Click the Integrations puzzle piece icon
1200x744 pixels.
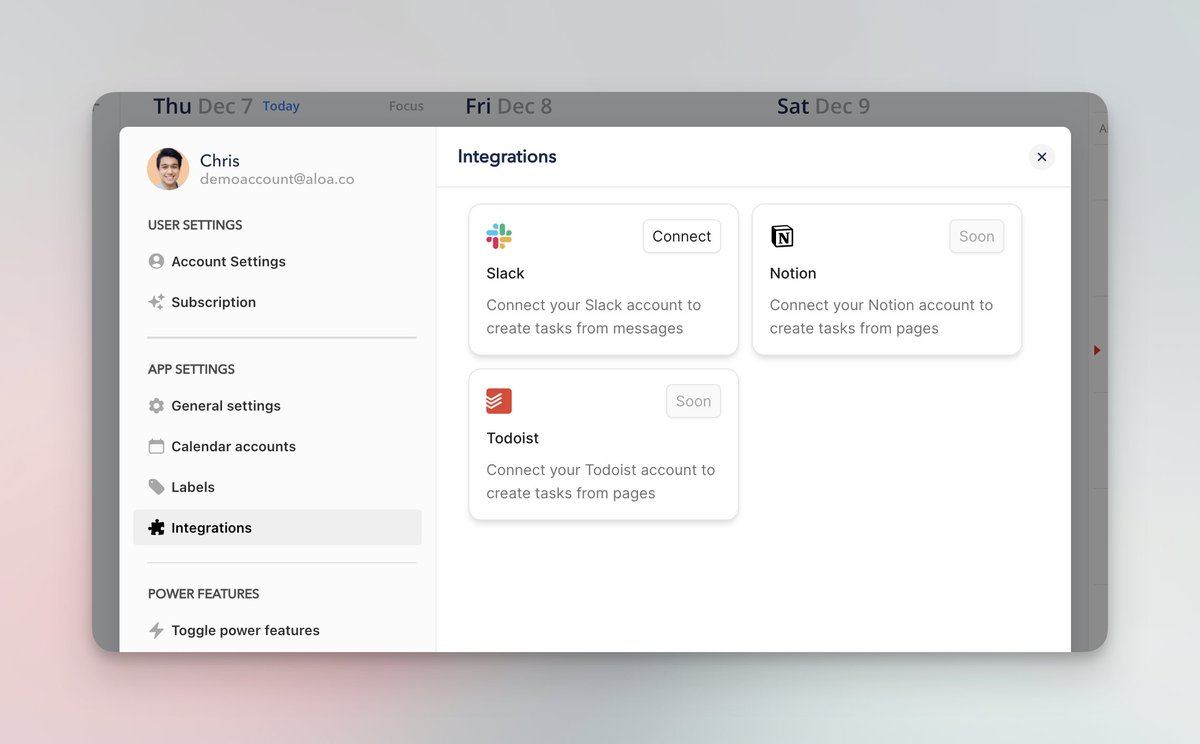pyautogui.click(x=156, y=528)
